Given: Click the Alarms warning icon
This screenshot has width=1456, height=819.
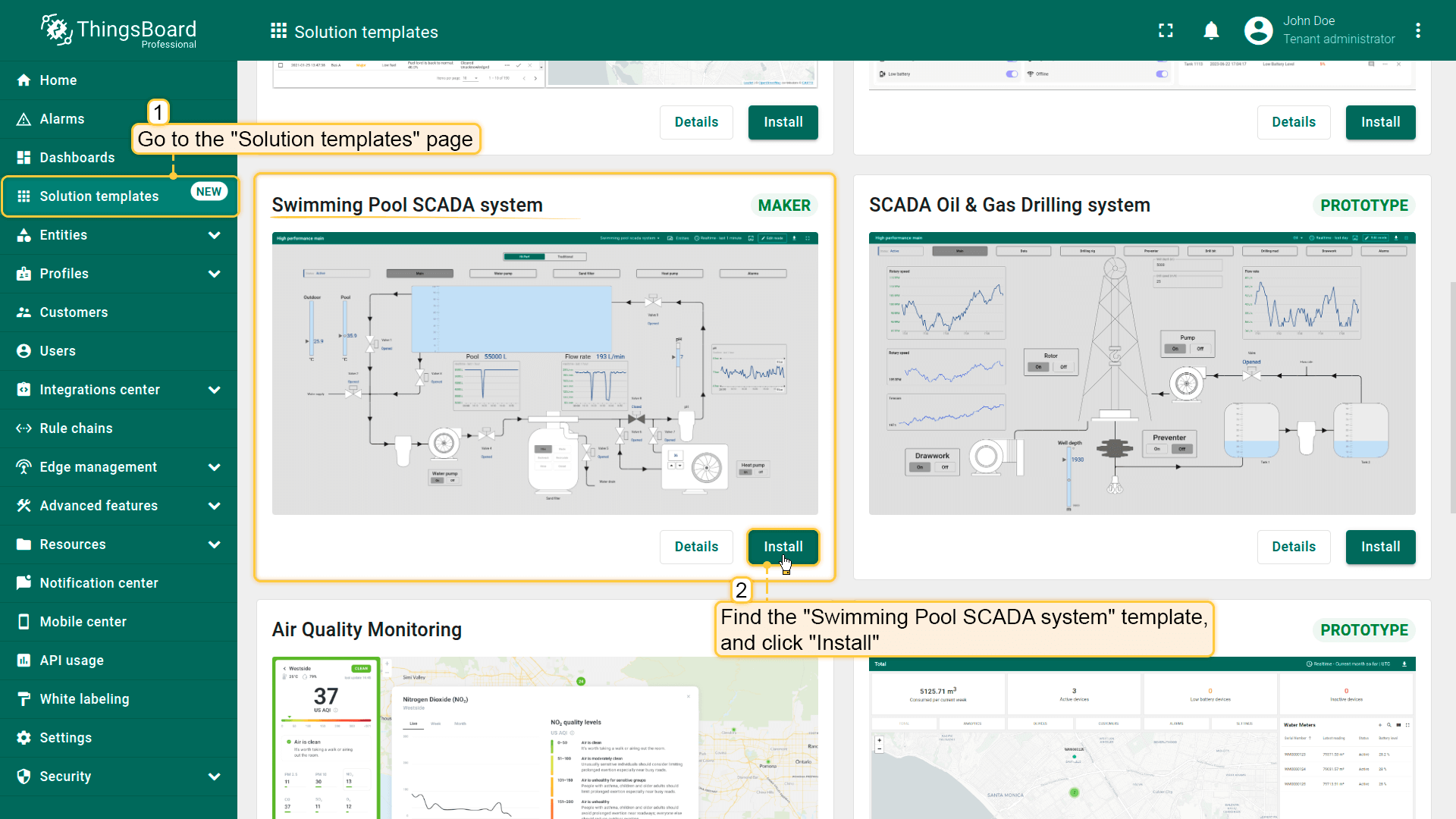Looking at the screenshot, I should click(24, 119).
